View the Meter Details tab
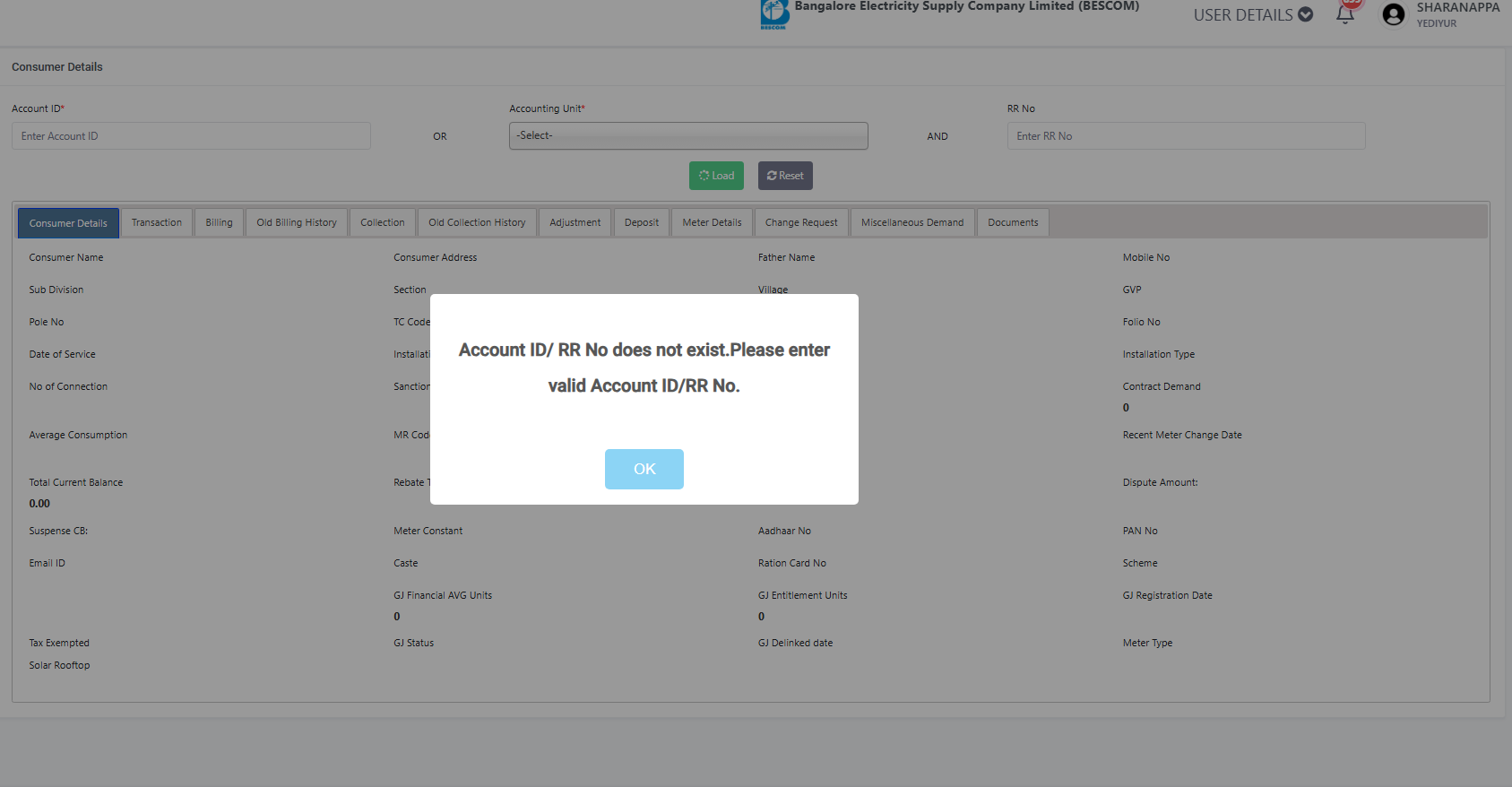1512x787 pixels. [712, 222]
